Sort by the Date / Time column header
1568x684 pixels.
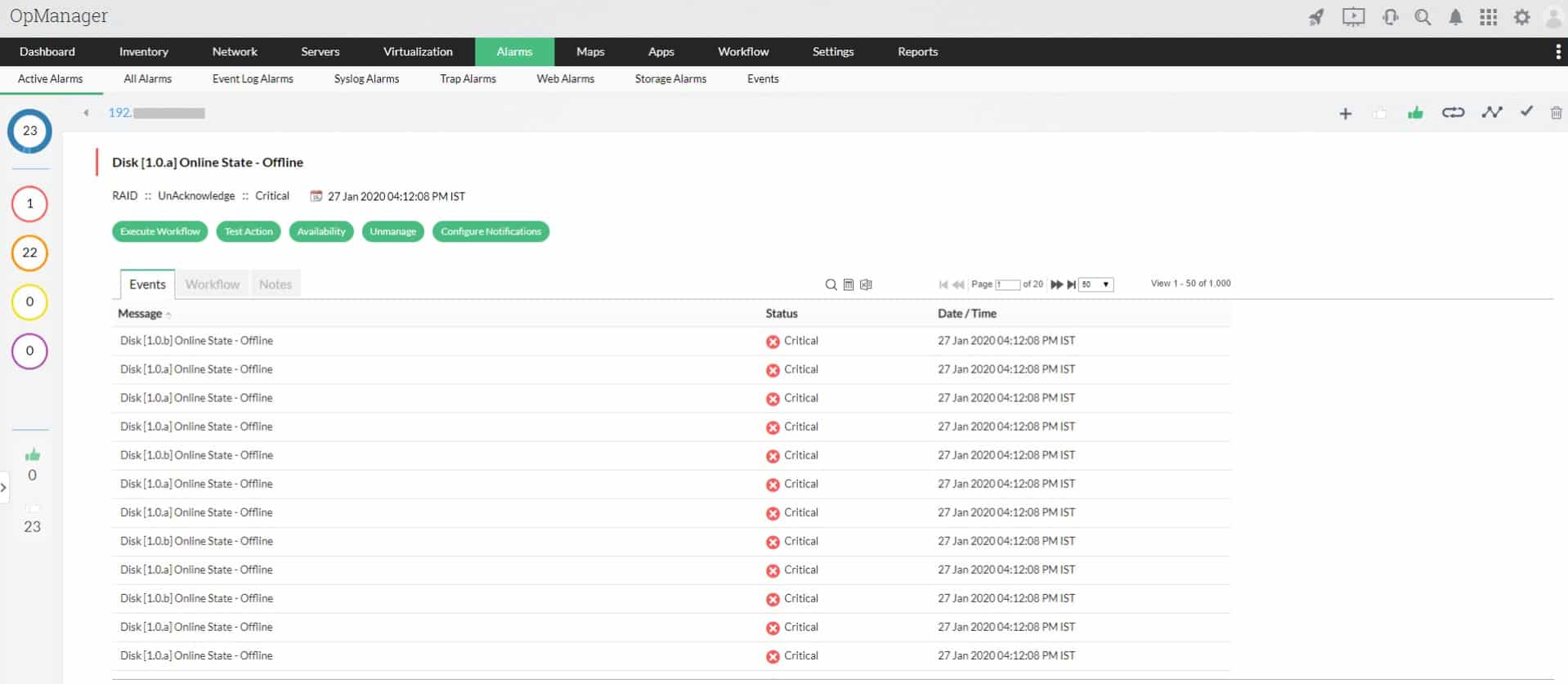tap(967, 314)
